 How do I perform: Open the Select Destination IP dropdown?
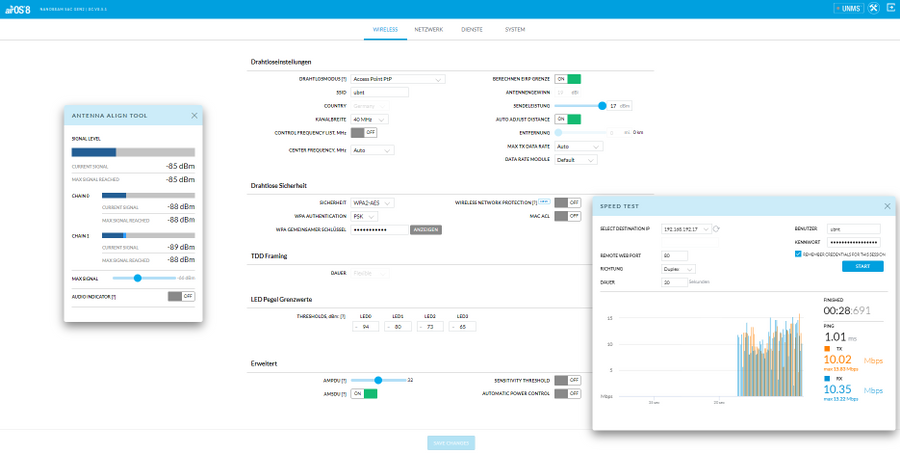pos(686,229)
